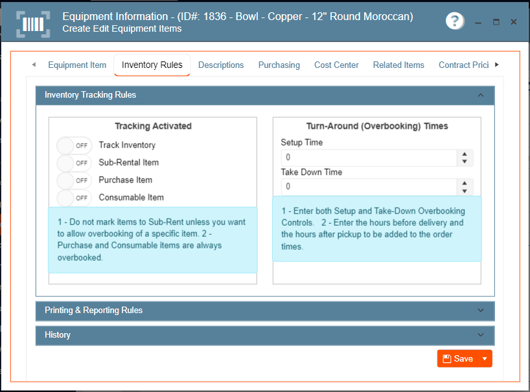Increase Take Down Time with the up arrow
Image resolution: width=530 pixels, height=392 pixels.
(x=465, y=183)
